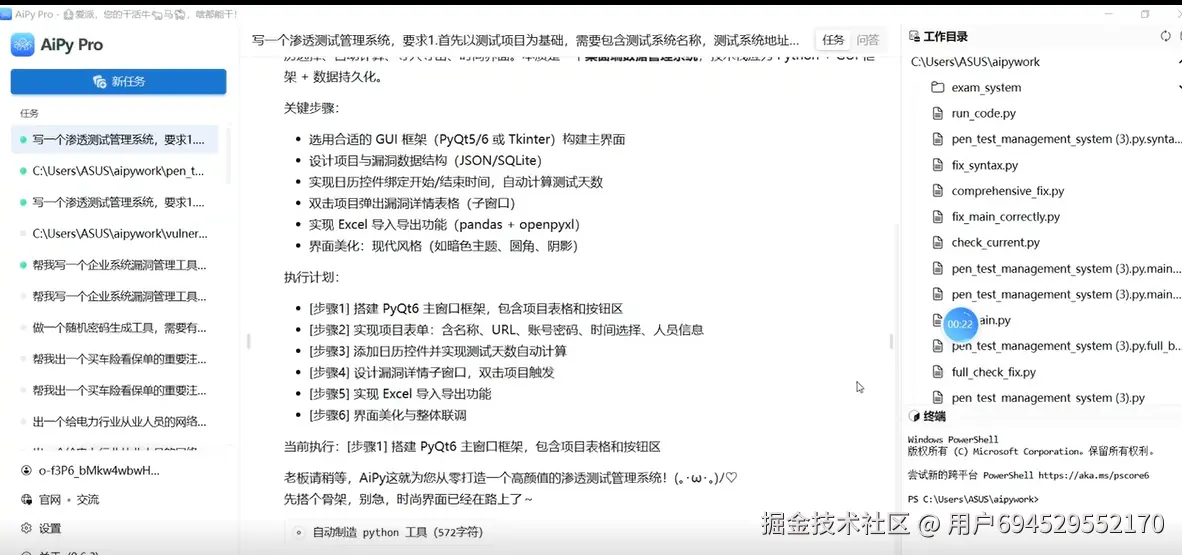
Task: Start a new task with 新任务 button
Action: click(118, 81)
